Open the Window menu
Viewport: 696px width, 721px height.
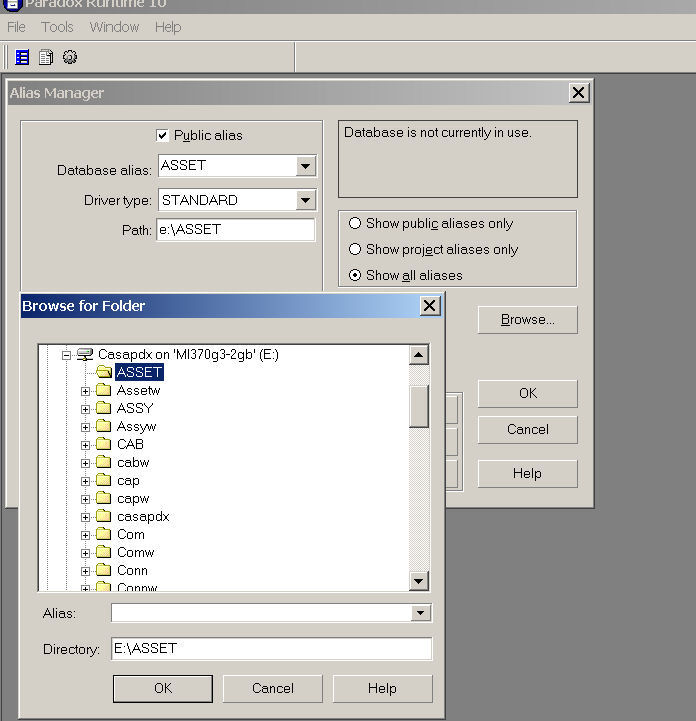(114, 27)
